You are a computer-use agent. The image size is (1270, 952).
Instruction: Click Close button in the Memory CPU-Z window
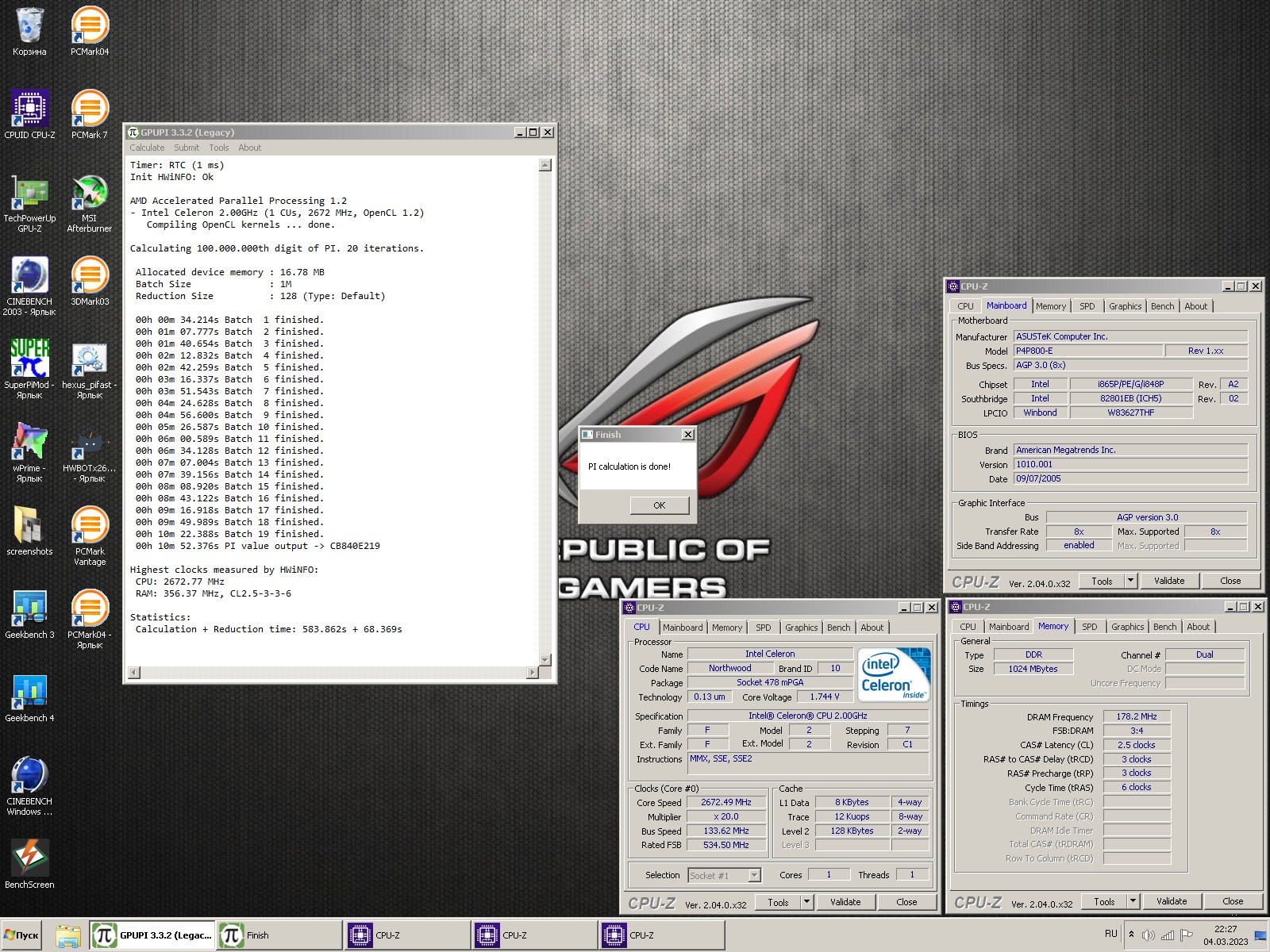click(1233, 901)
